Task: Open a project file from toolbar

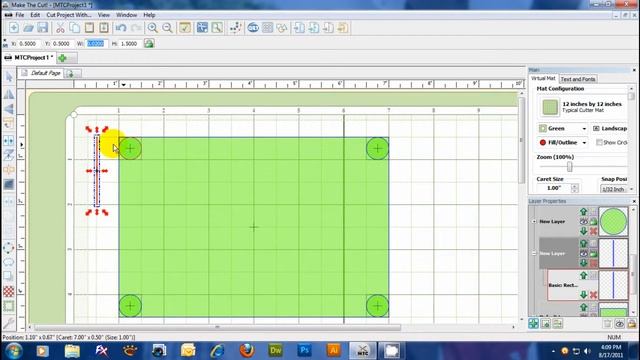Action: (28, 28)
